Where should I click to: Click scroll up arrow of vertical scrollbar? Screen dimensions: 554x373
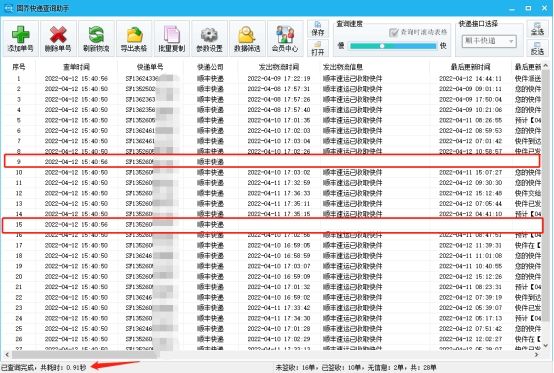(545, 66)
